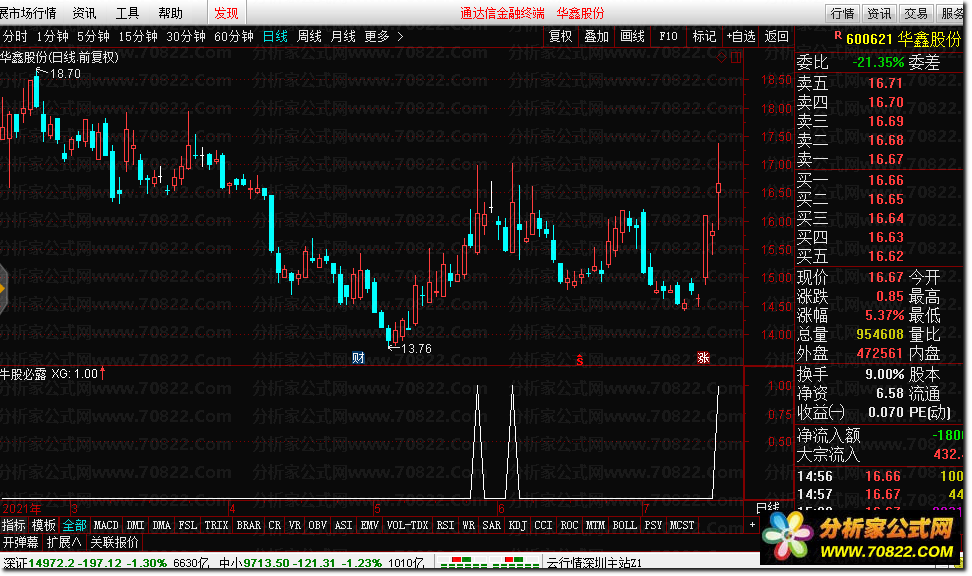Screen dimensions: 972x576
Task: Switch to the MACD indicator
Action: tap(106, 525)
